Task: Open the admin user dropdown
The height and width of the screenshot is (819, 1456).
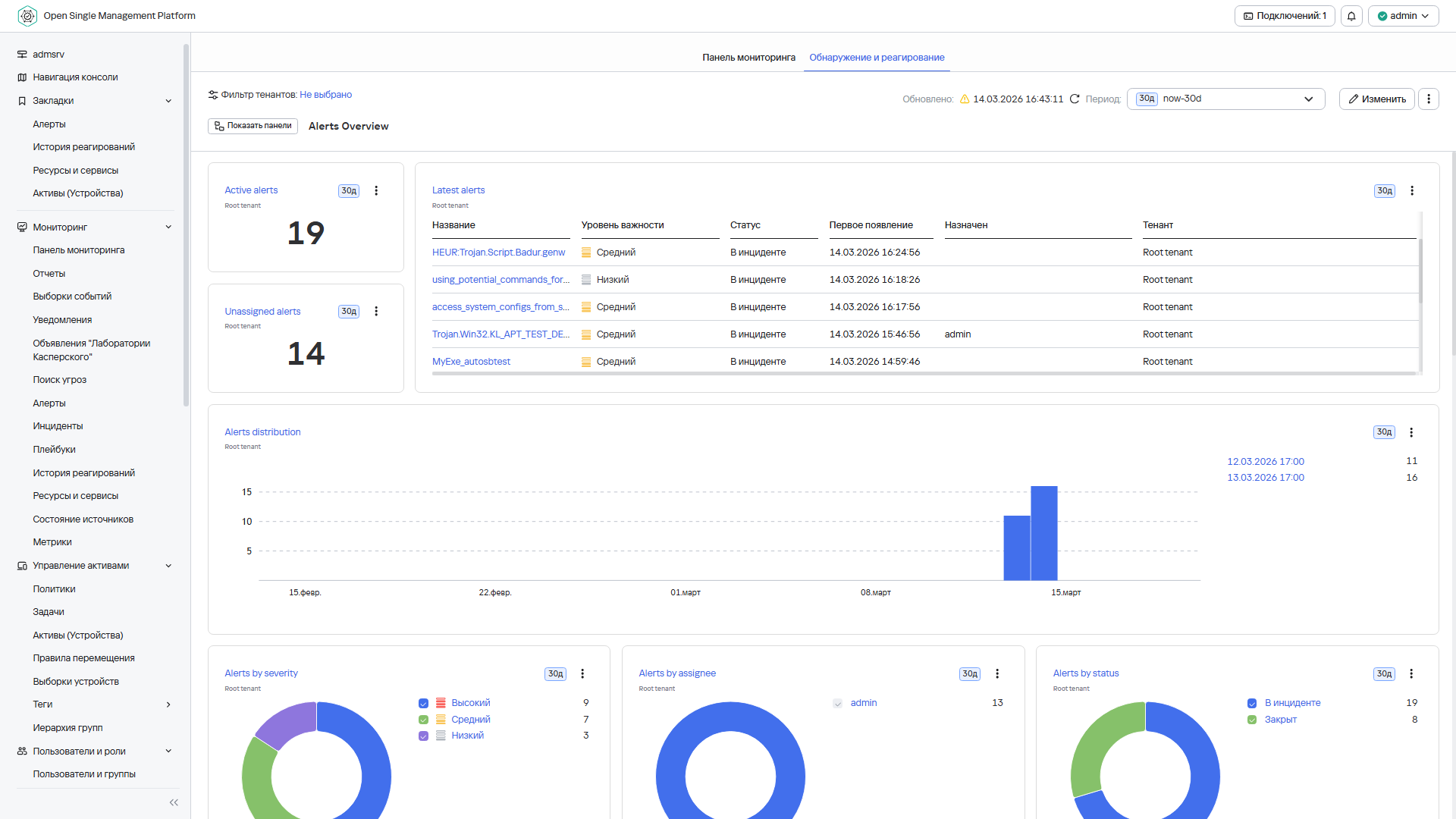Action: [x=1403, y=16]
